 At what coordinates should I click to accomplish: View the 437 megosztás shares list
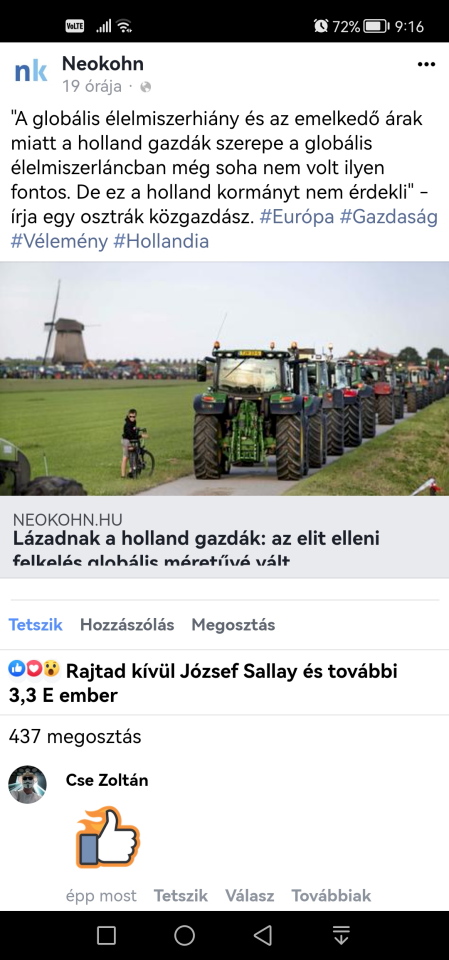click(75, 737)
